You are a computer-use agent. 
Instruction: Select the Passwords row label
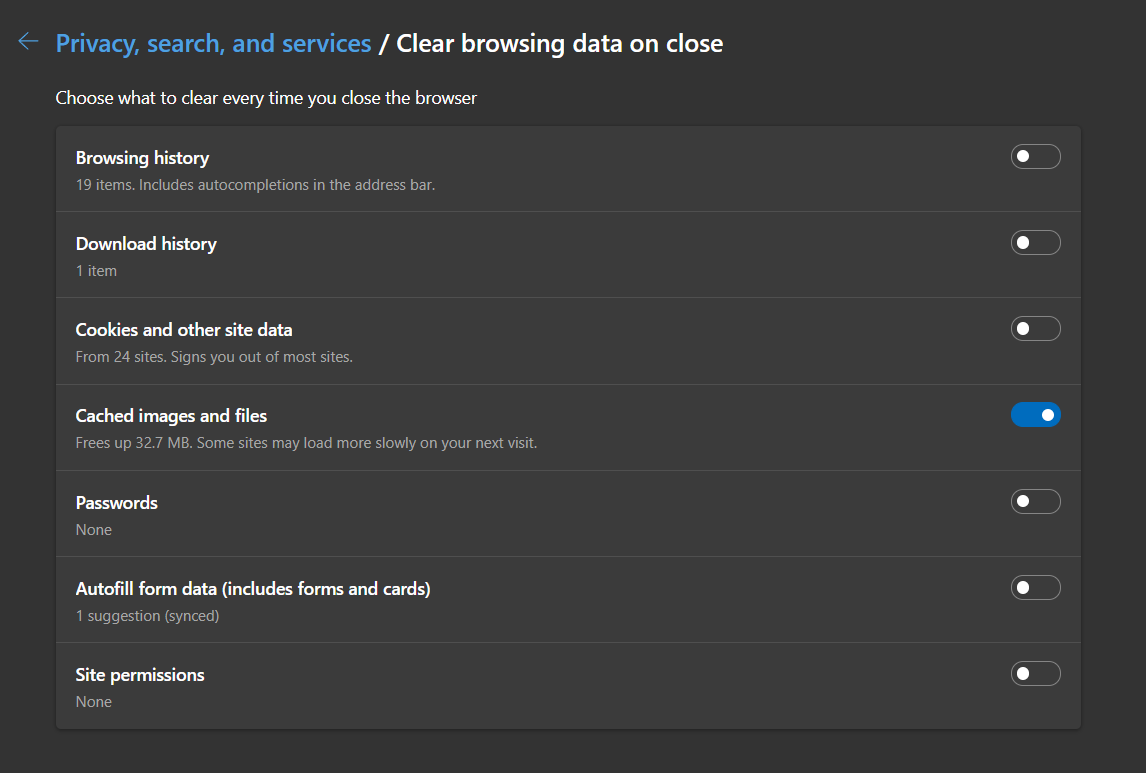click(x=117, y=503)
